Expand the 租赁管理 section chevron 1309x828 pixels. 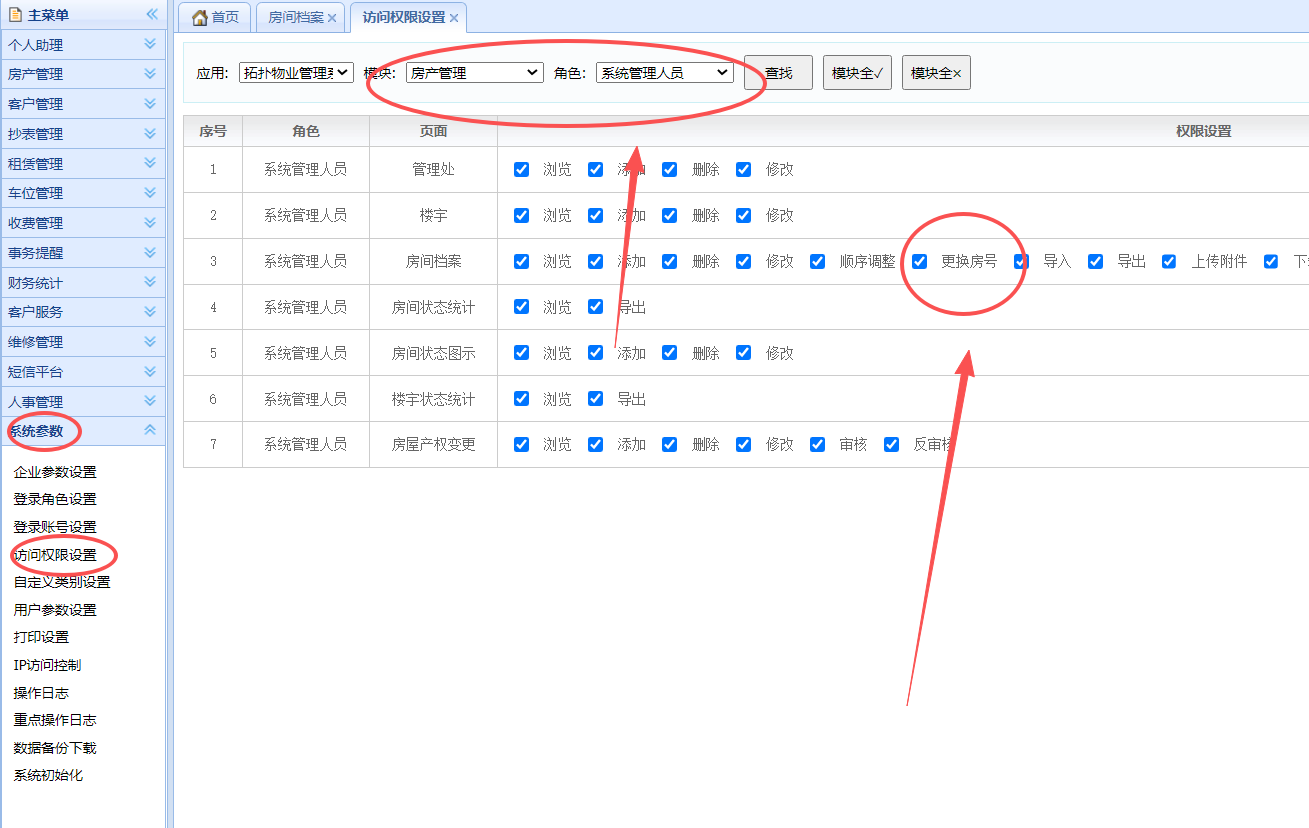pos(150,163)
